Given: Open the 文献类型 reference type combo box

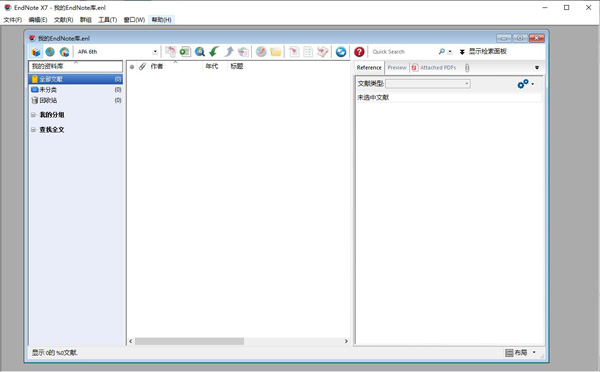Looking at the screenshot, I should point(428,84).
